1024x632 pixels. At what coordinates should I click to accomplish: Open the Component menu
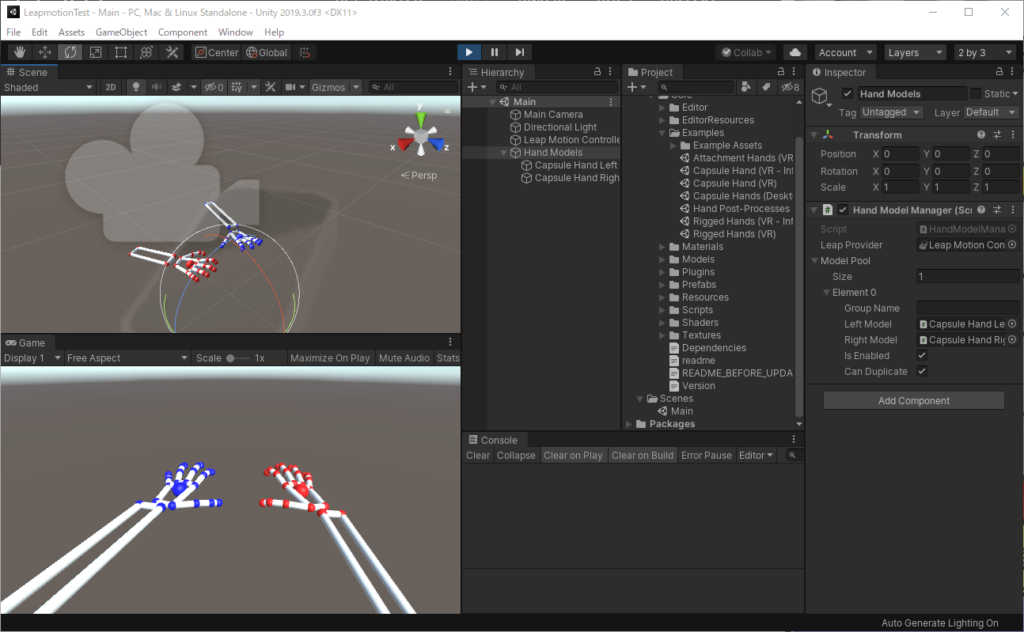[182, 32]
